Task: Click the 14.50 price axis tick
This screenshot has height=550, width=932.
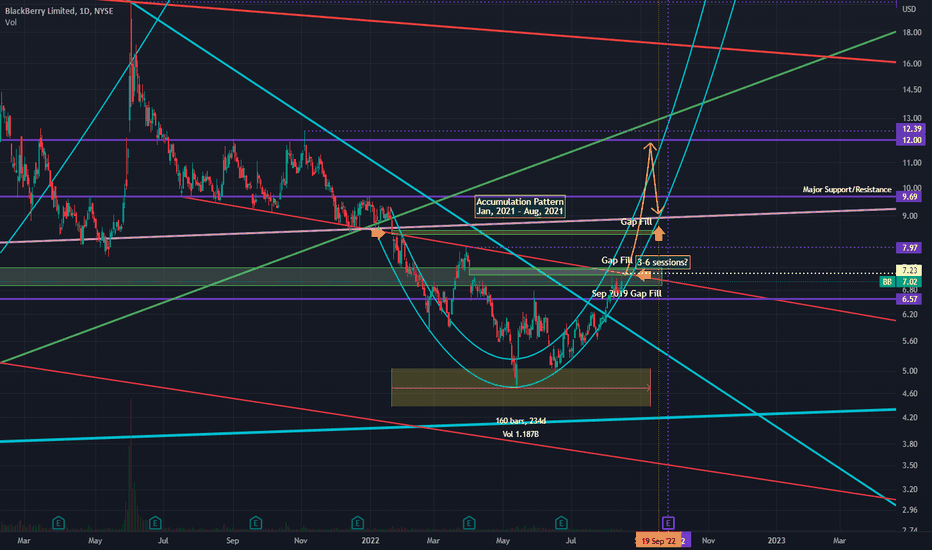Action: click(912, 90)
